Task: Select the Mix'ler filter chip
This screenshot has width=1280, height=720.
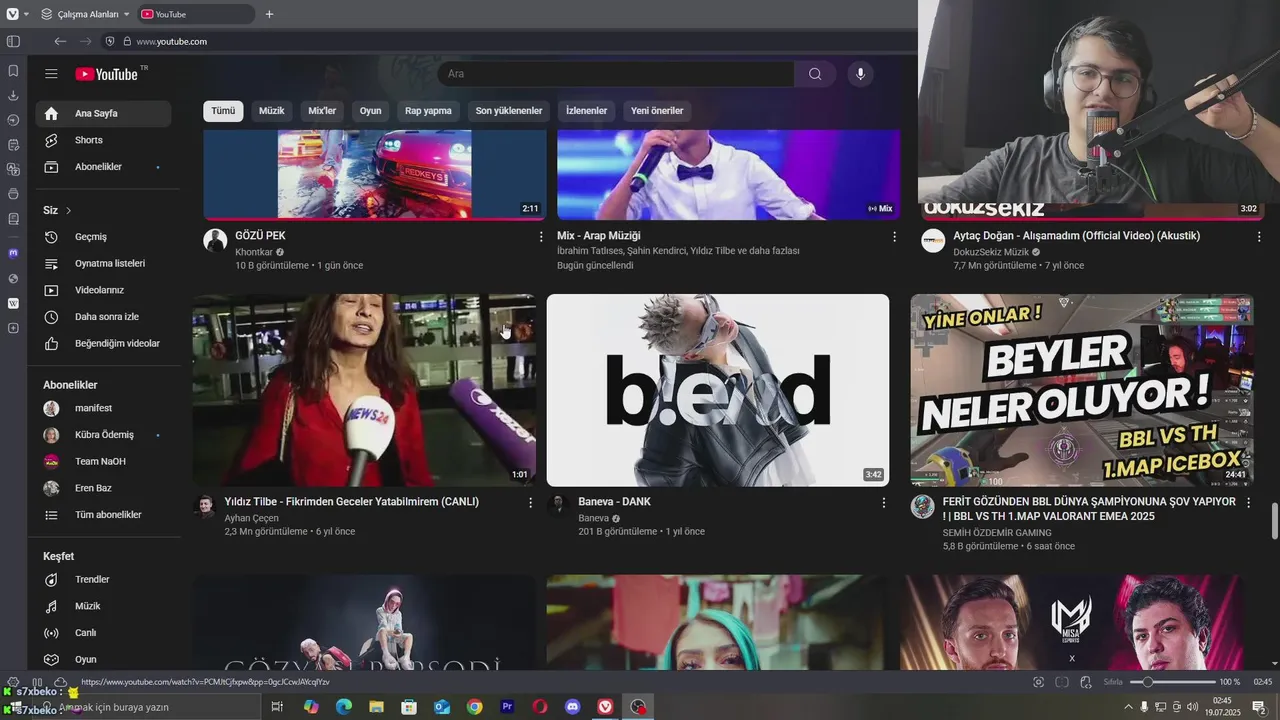Action: tap(322, 111)
